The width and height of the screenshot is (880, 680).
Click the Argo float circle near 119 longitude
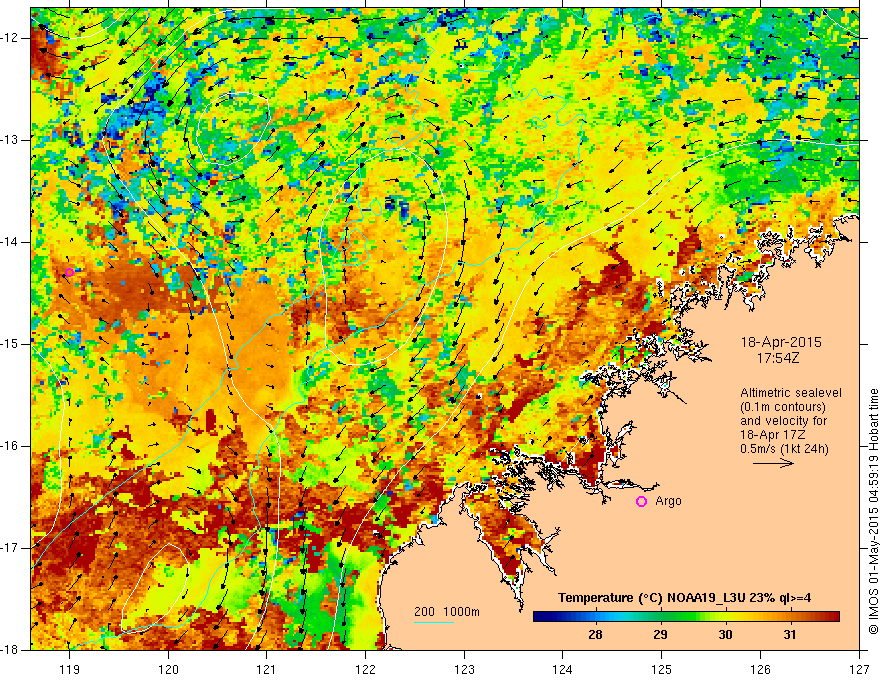(69, 273)
